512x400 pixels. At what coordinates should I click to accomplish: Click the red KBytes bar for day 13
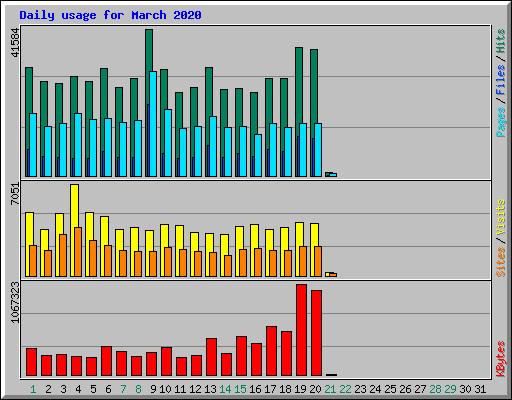point(211,357)
